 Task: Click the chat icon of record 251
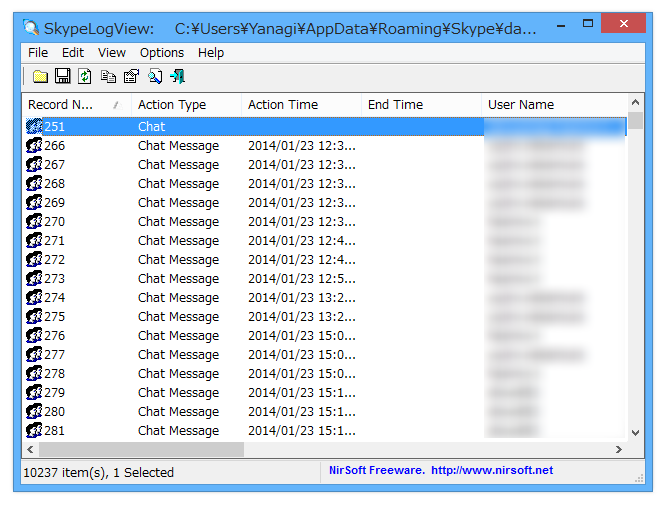34,126
